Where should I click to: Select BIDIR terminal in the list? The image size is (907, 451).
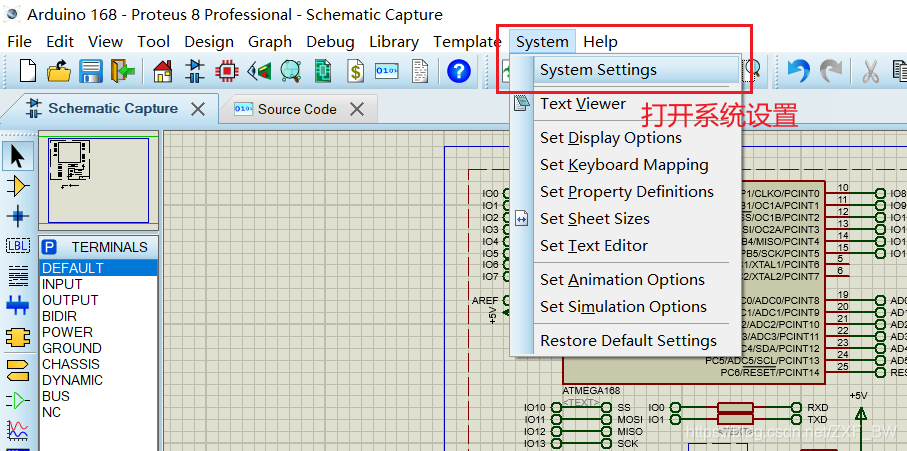98,316
